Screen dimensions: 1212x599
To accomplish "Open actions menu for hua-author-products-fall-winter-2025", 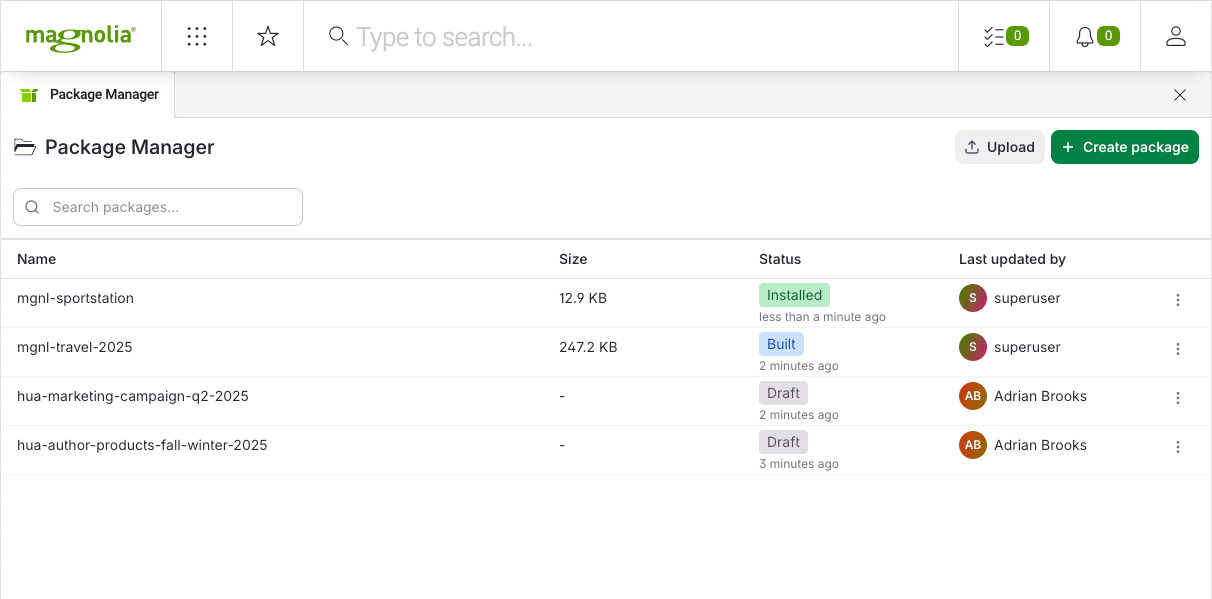I will click(x=1178, y=447).
